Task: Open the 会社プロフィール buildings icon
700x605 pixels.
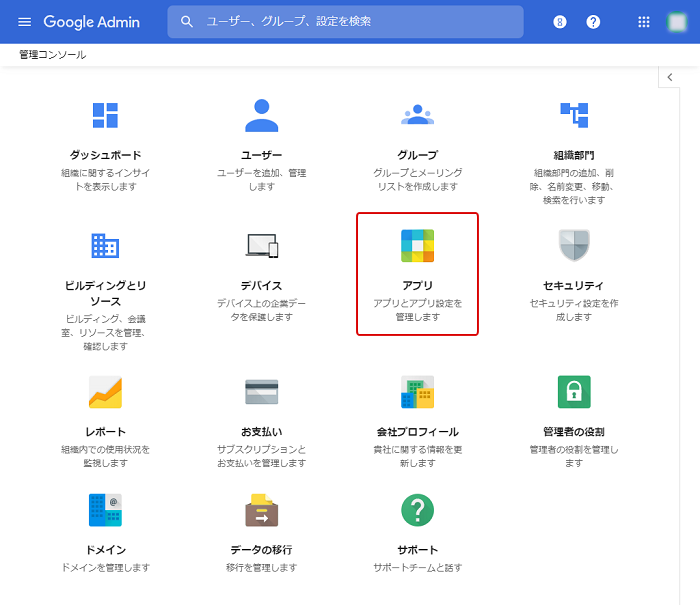Action: click(417, 392)
